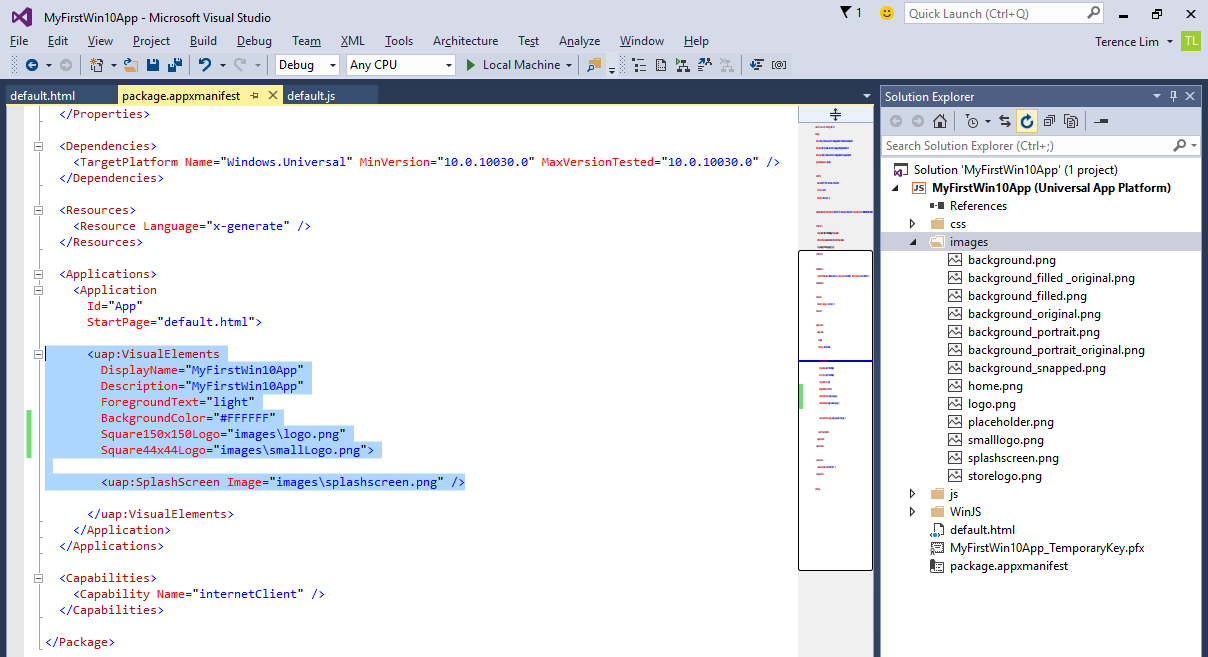The height and width of the screenshot is (657, 1208).
Task: Click Sync with Active Document icon
Action: pyautogui.click(x=1005, y=121)
